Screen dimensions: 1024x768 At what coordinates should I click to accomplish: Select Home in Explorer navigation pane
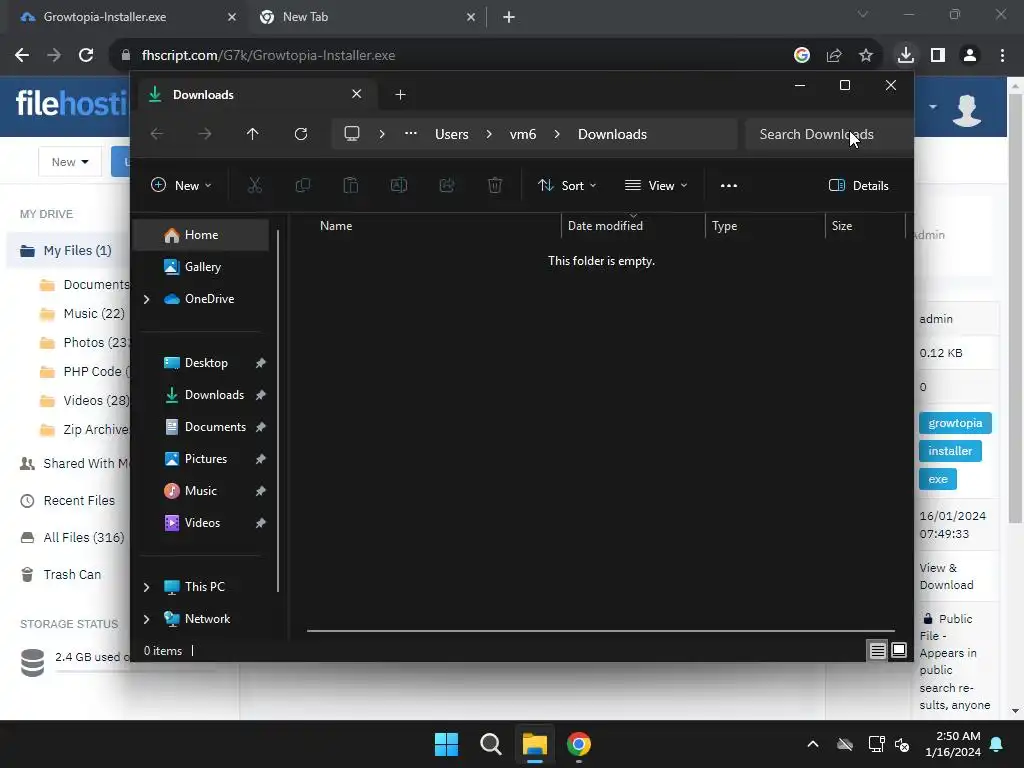pyautogui.click(x=200, y=235)
